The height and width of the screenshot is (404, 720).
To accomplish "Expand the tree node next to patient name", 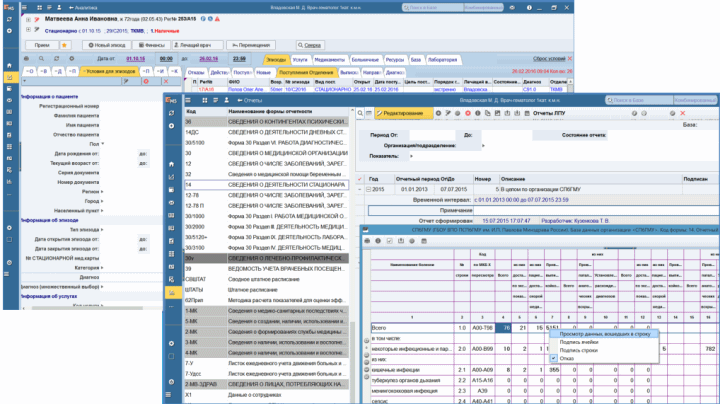I will click(28, 20).
